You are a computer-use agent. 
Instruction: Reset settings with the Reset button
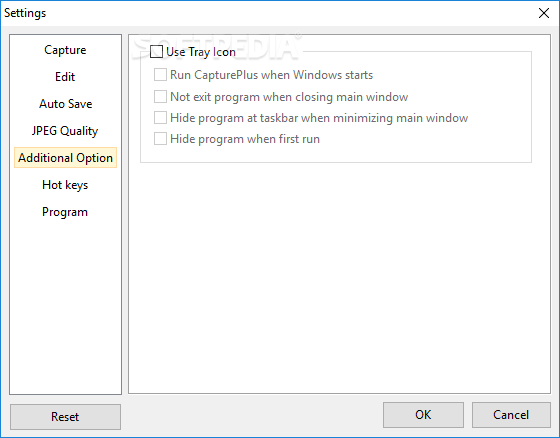65,417
